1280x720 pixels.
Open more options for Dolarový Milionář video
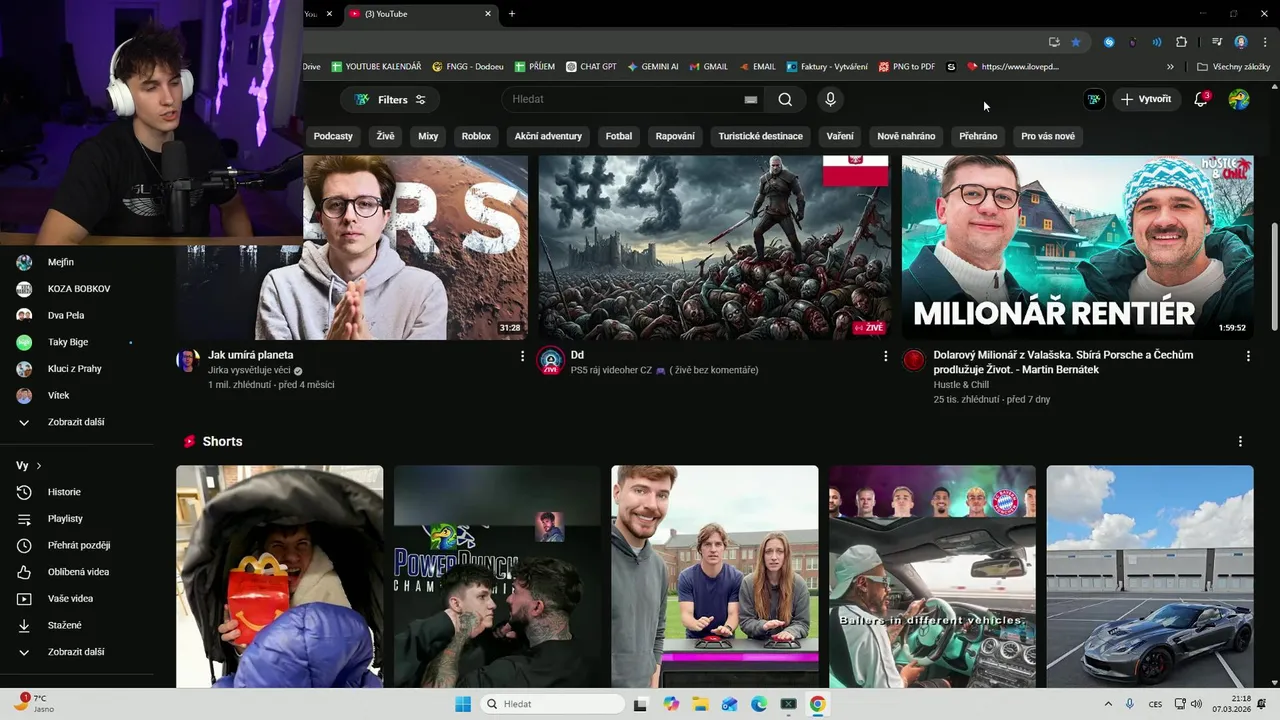point(1248,356)
